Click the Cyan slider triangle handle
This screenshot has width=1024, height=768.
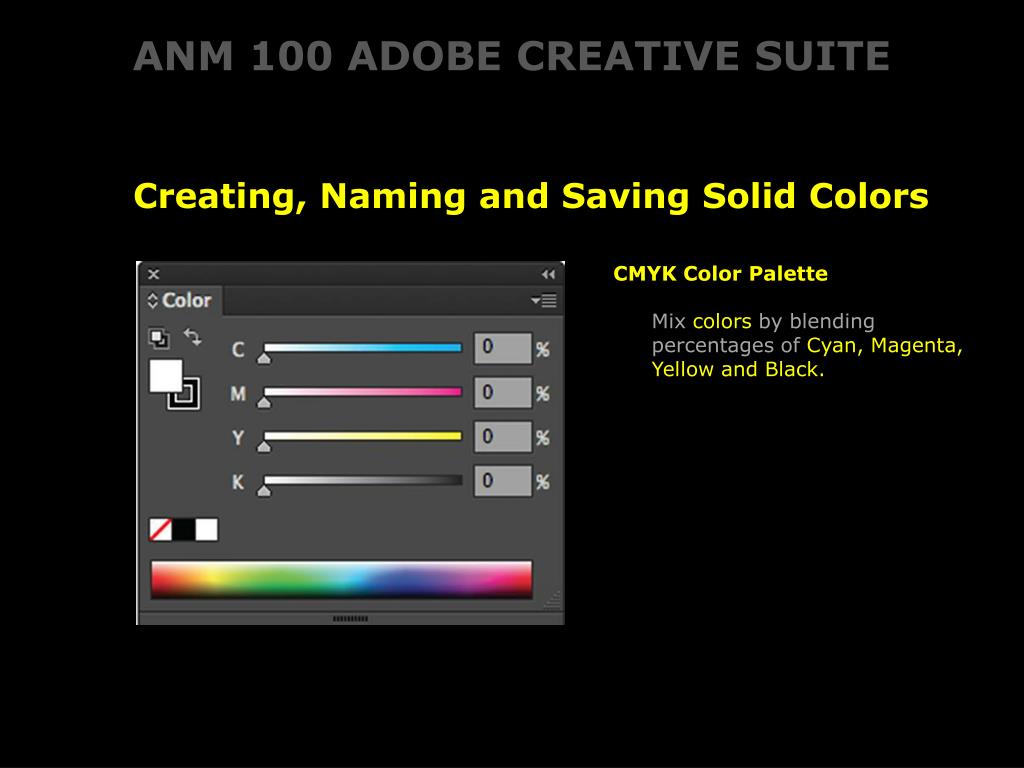264,359
